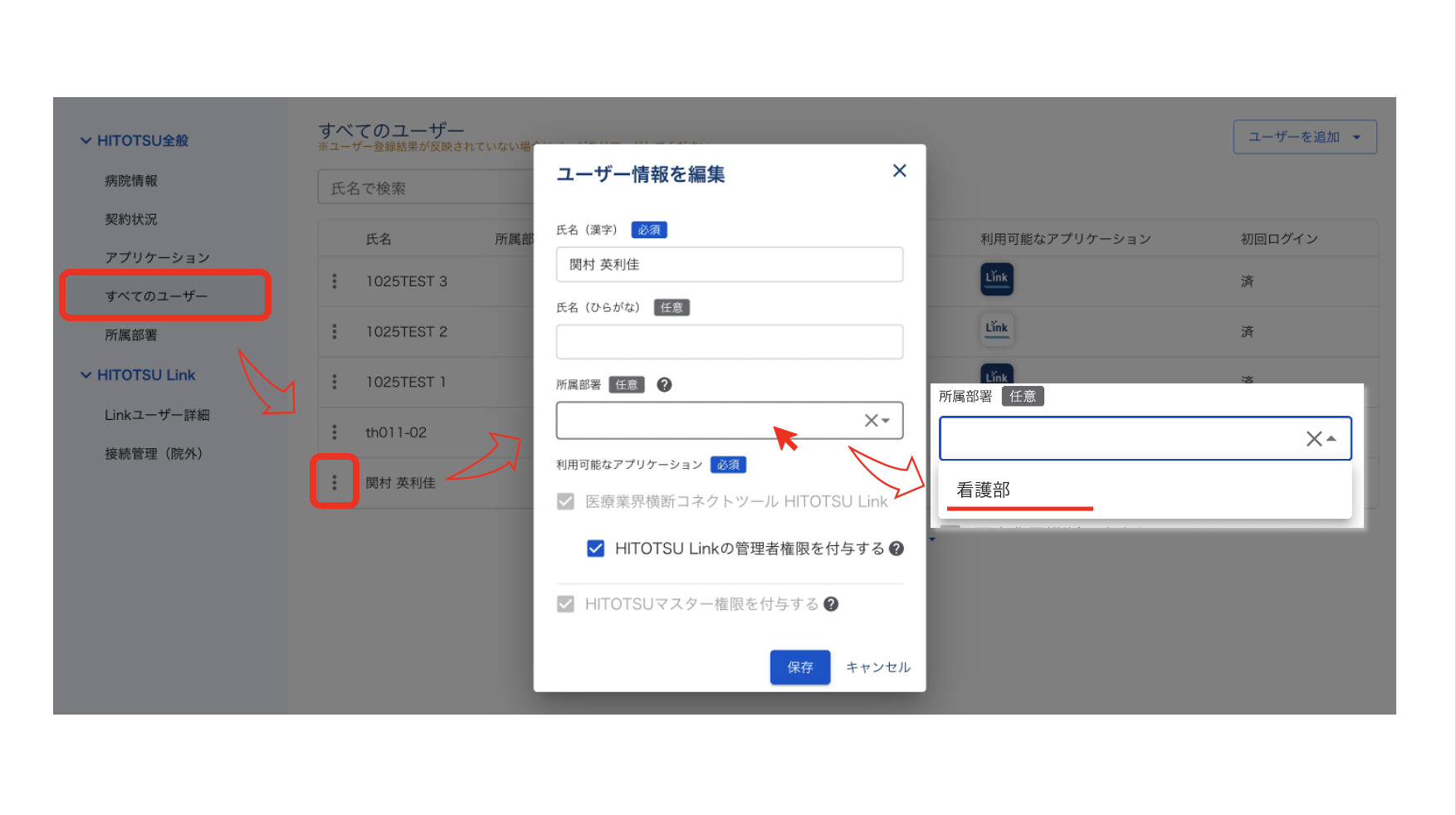
Task: Click help icon beside HITOTSU Link管理者権限
Action: [x=897, y=549]
